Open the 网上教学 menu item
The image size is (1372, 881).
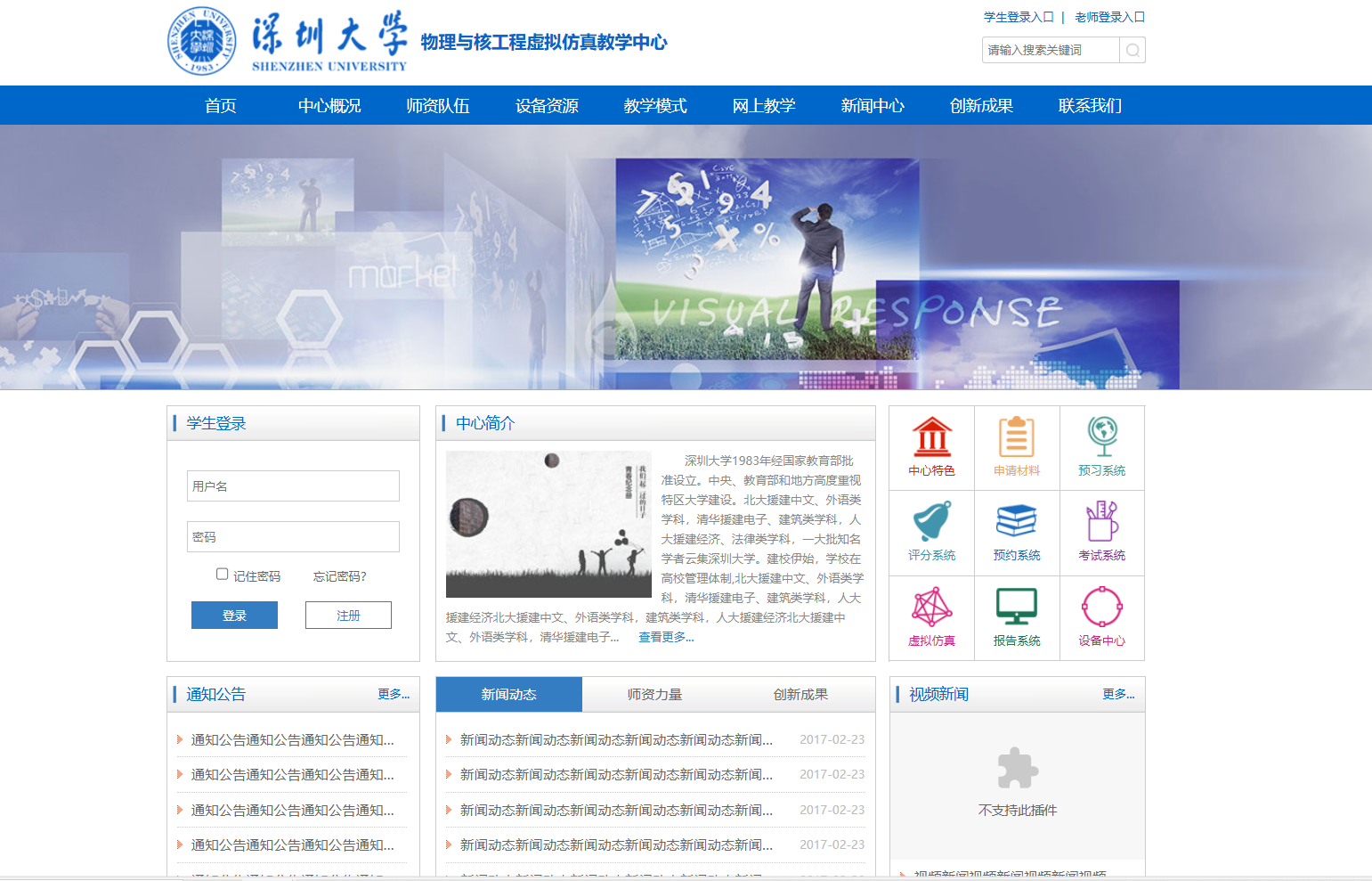764,105
